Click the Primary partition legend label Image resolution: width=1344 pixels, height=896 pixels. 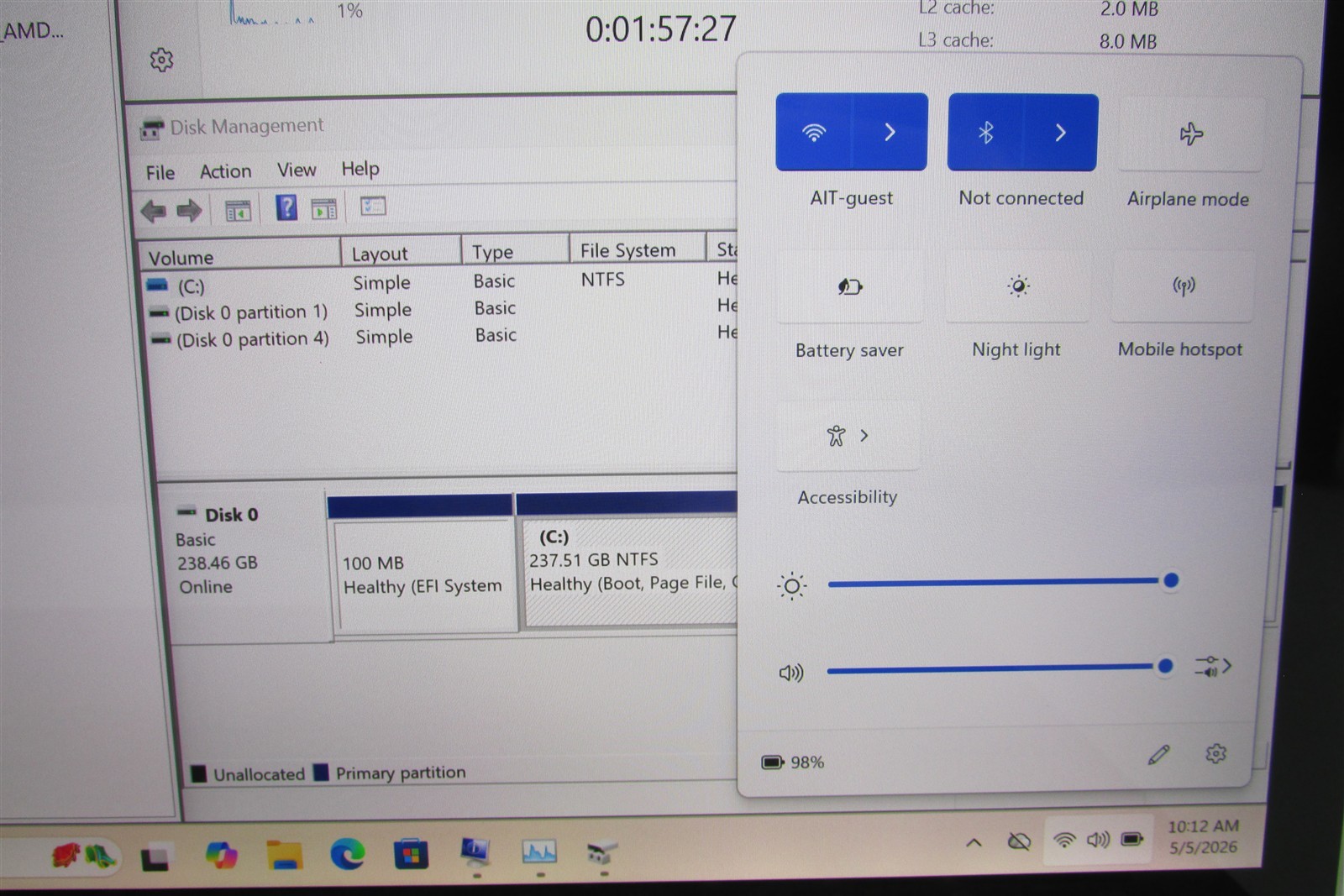(401, 773)
